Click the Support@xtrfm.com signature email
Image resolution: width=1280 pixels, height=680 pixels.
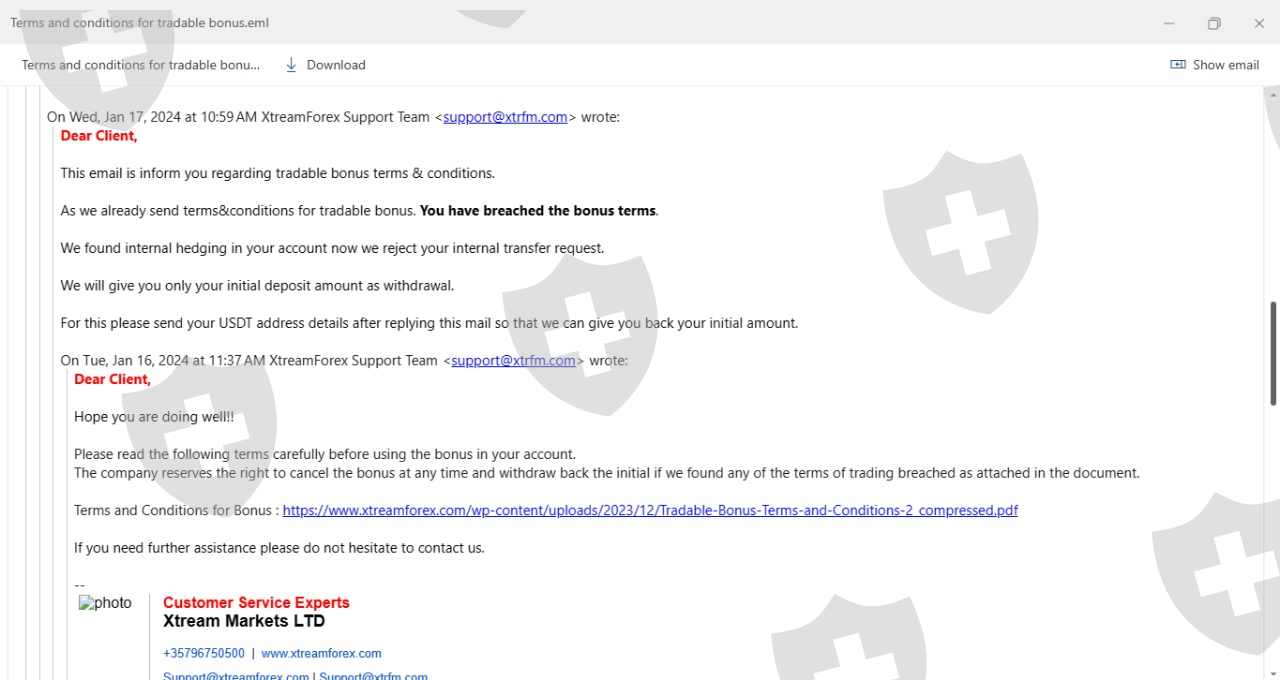pos(373,676)
